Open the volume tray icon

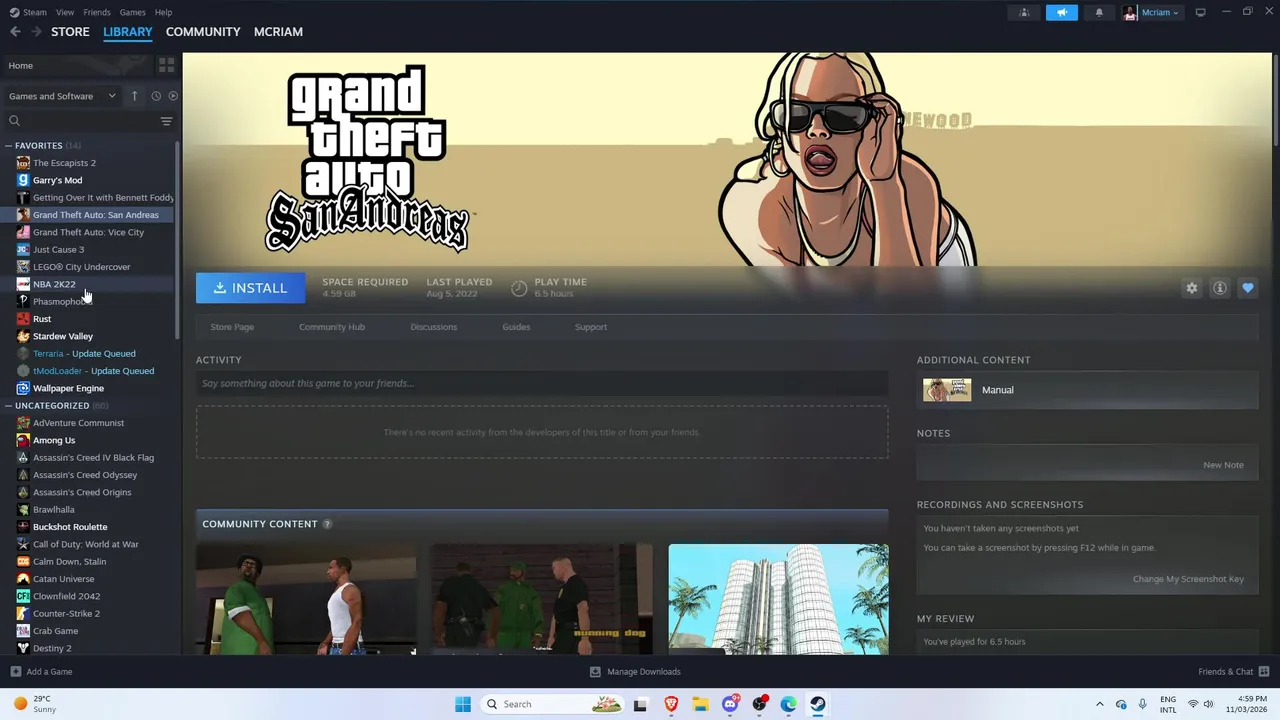(x=1208, y=704)
